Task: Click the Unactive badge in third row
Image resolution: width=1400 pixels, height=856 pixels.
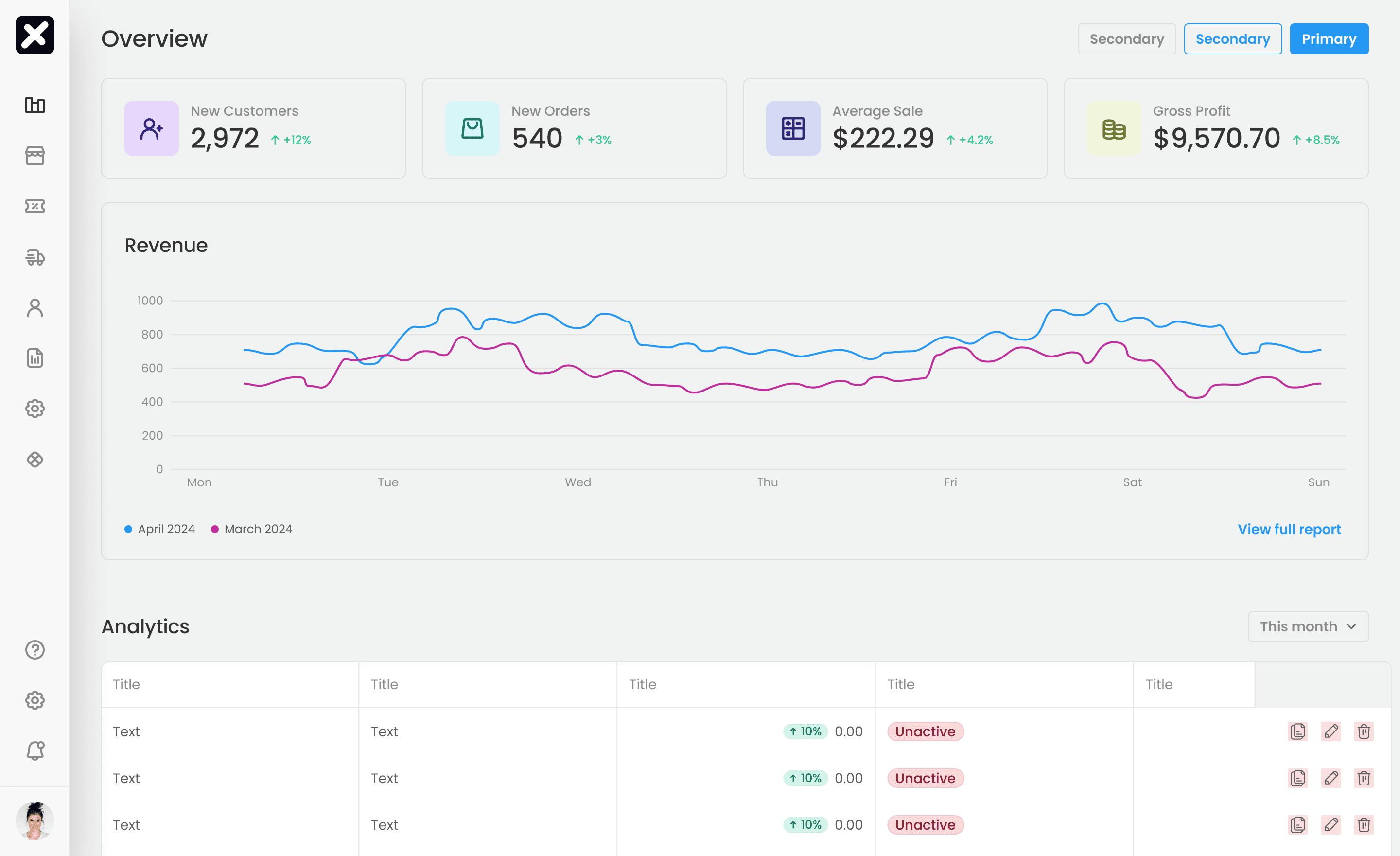Action: coord(926,825)
